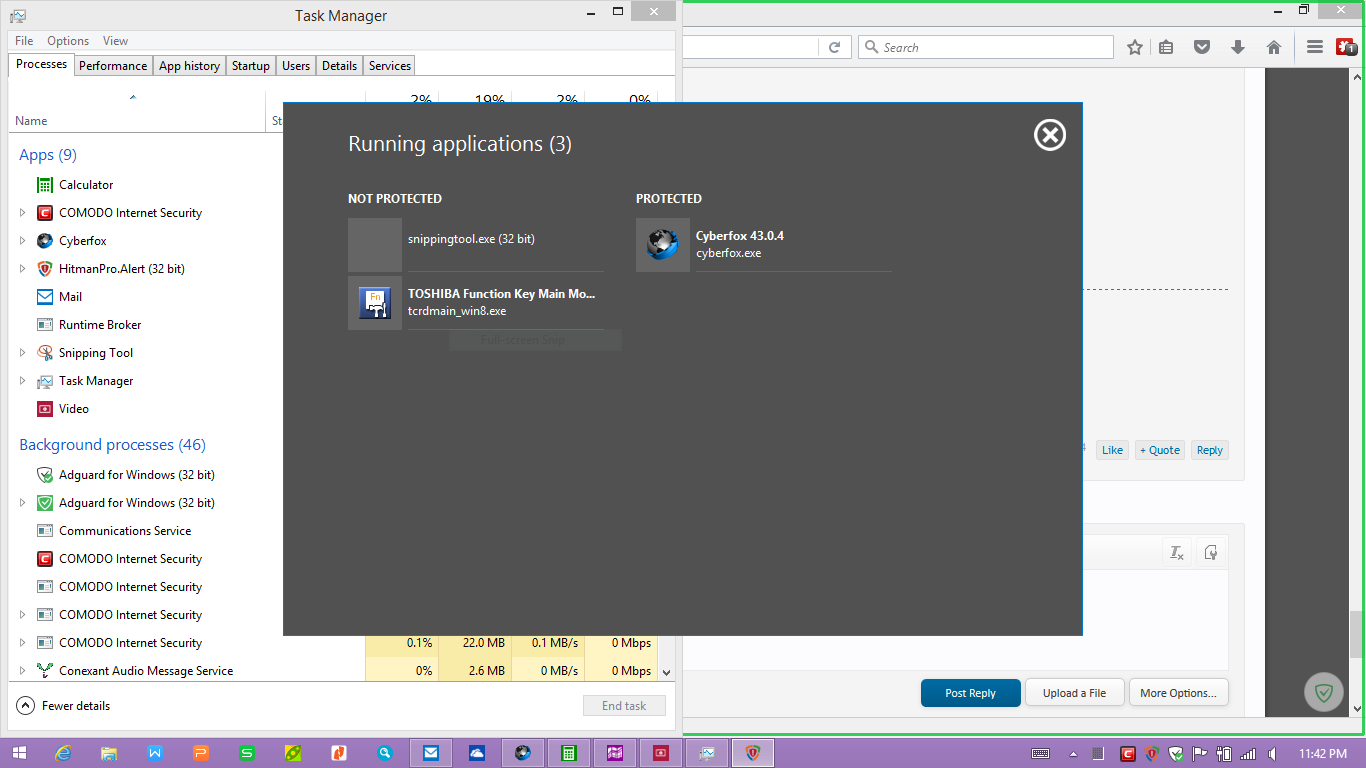The height and width of the screenshot is (768, 1366).
Task: Sort processes by the Name column
Action: coord(137,120)
